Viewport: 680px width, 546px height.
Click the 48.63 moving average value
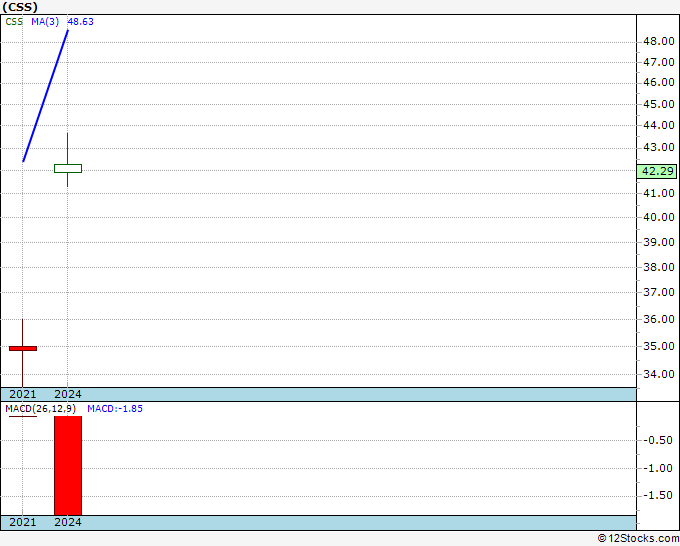point(81,22)
